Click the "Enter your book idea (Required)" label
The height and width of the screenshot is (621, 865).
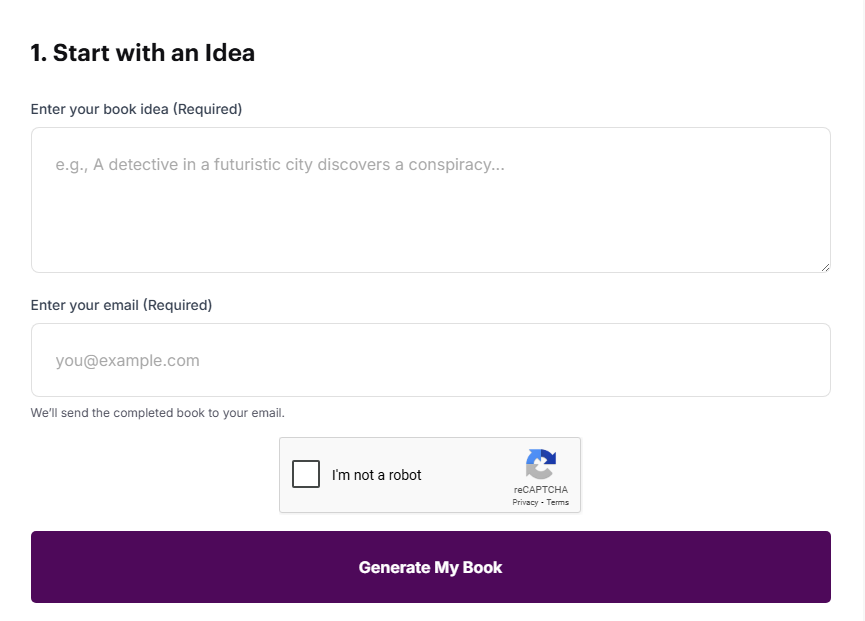point(136,109)
